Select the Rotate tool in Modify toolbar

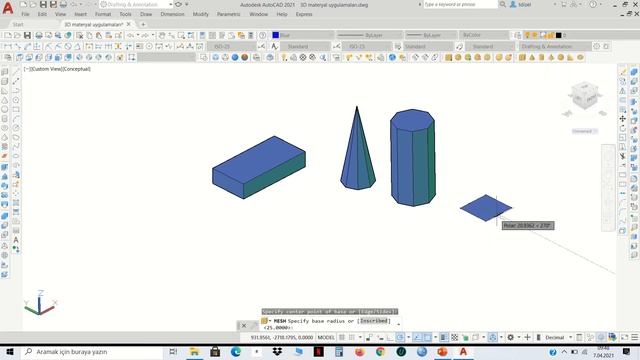(x=622, y=128)
